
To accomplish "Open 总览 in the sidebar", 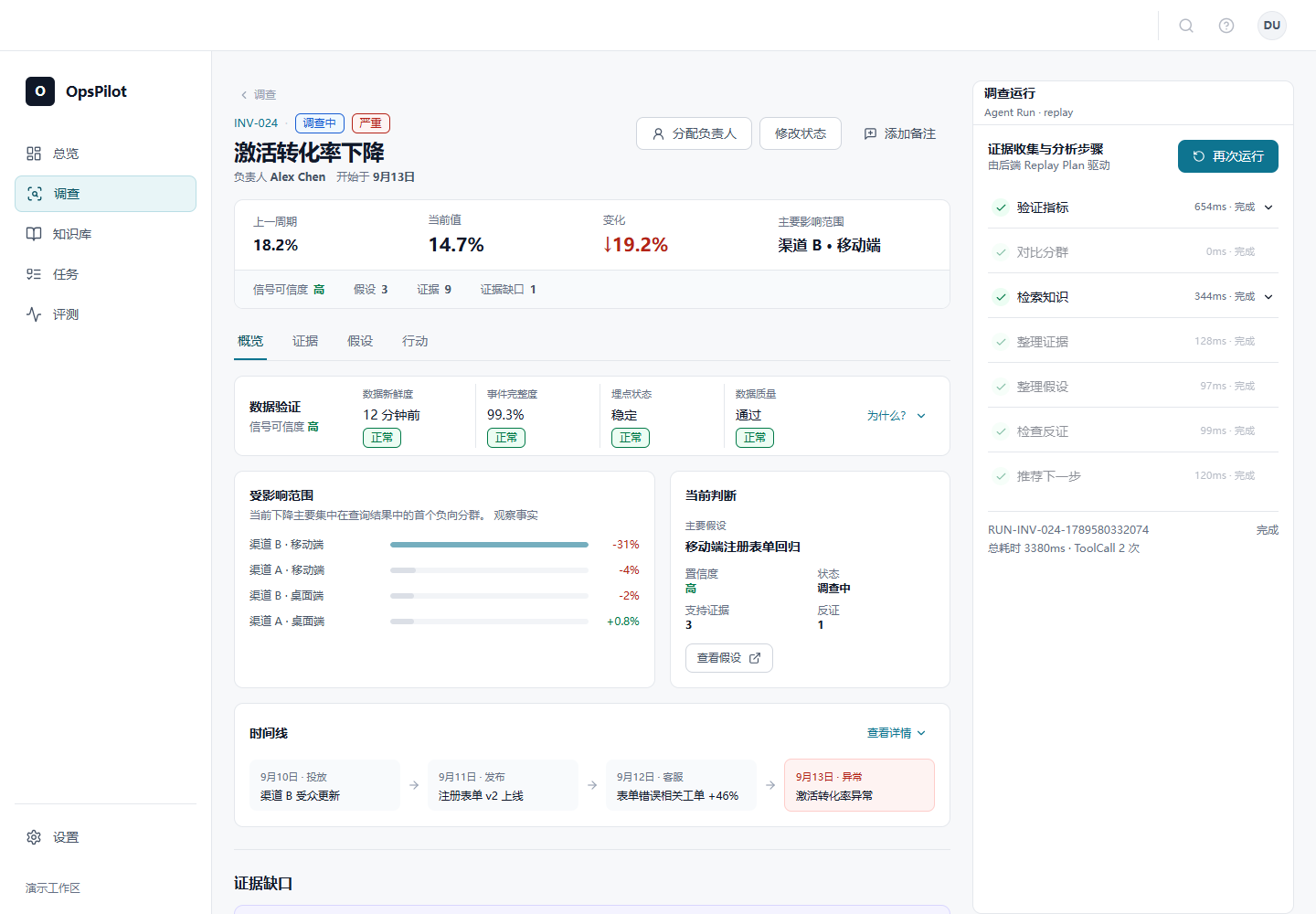I will tap(105, 154).
